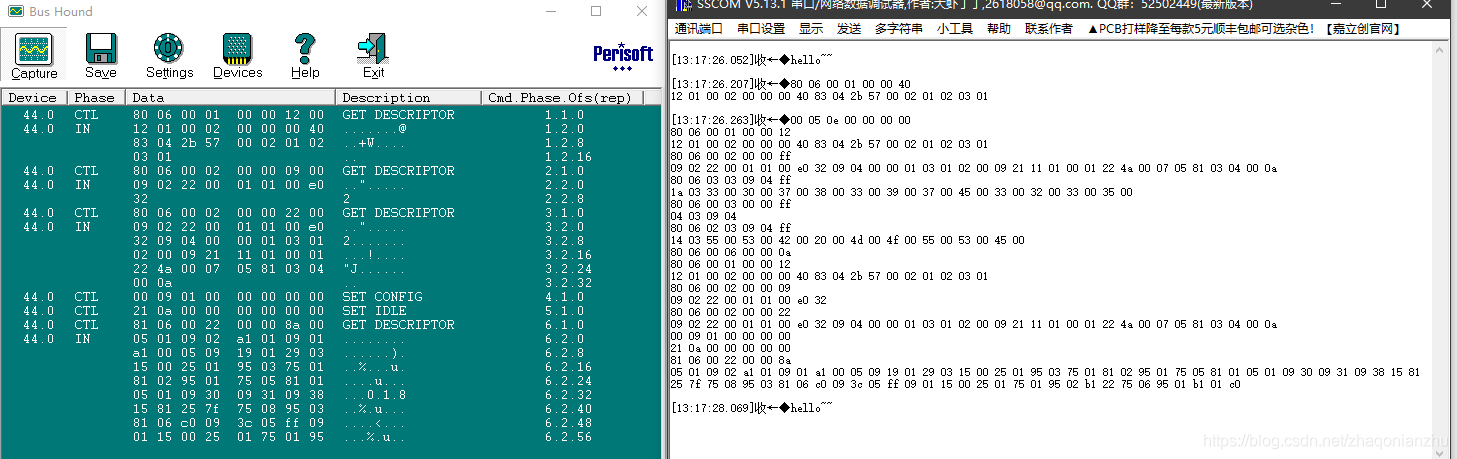Click the Description column header in Bus Hound
1457x459 pixels.
coord(409,98)
